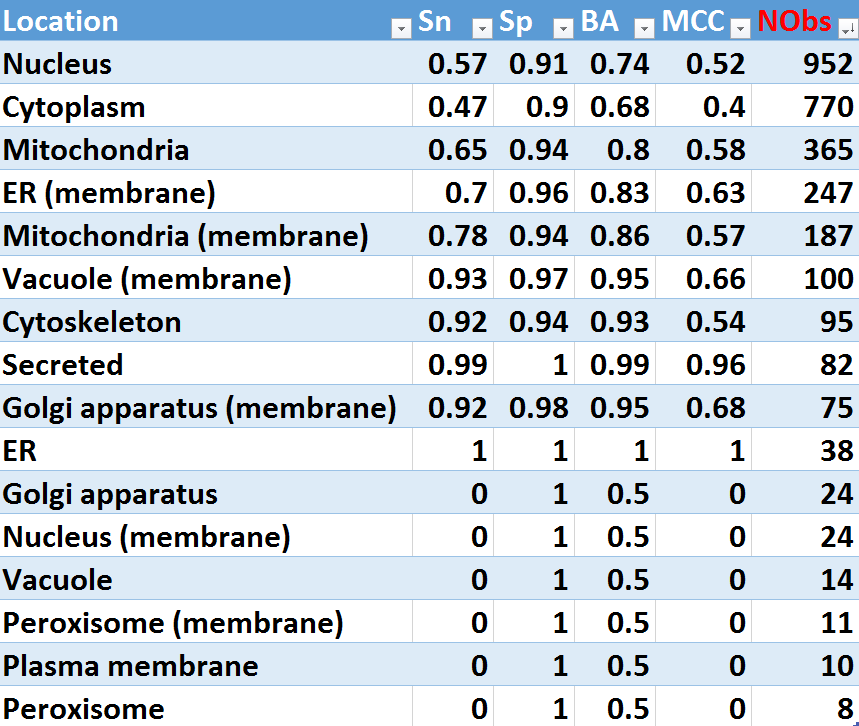Image resolution: width=859 pixels, height=726 pixels.
Task: Click the MCC value 0.96 cell
Action: [x=716, y=365]
